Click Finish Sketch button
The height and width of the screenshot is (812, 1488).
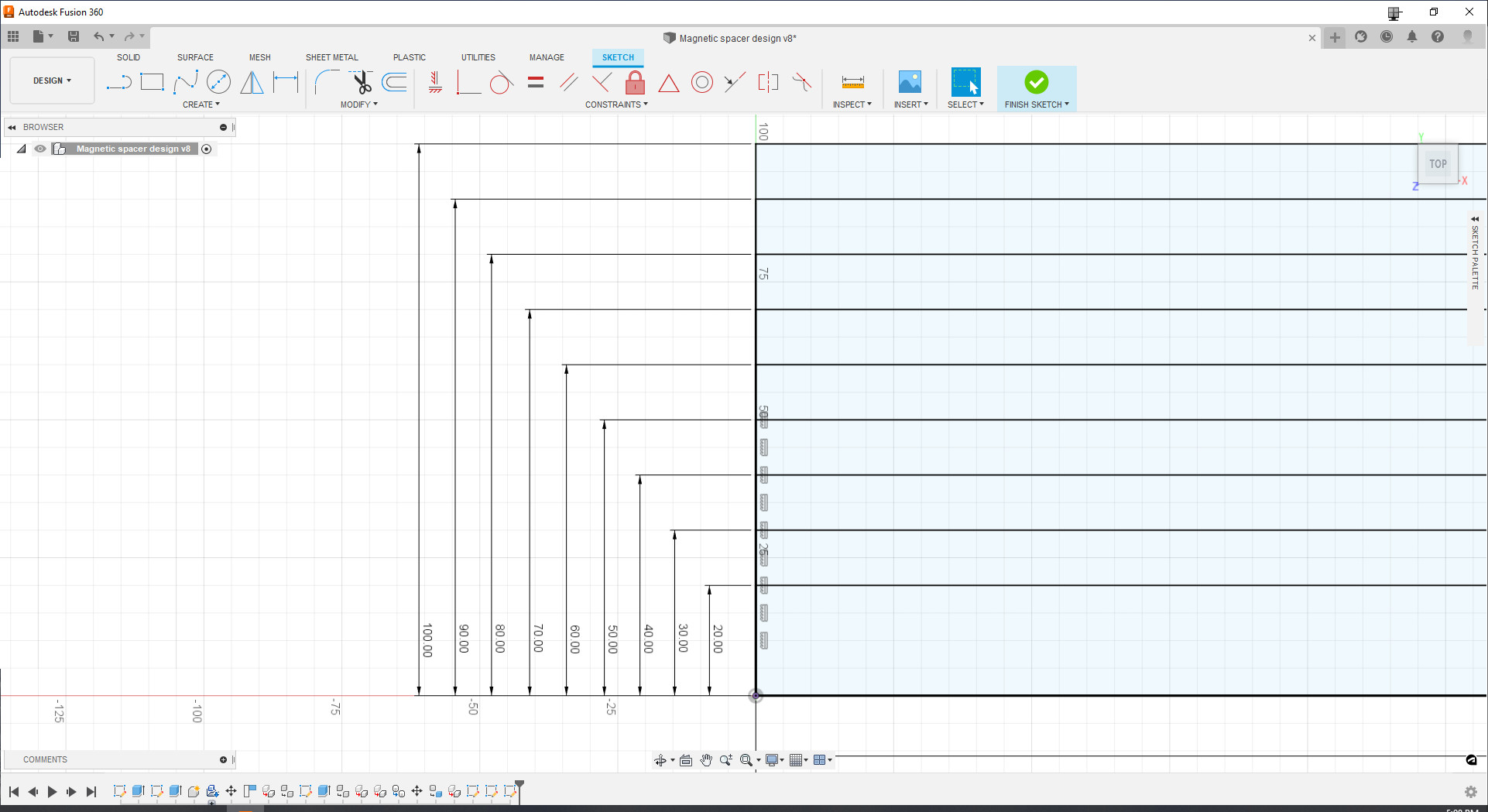coord(1036,88)
